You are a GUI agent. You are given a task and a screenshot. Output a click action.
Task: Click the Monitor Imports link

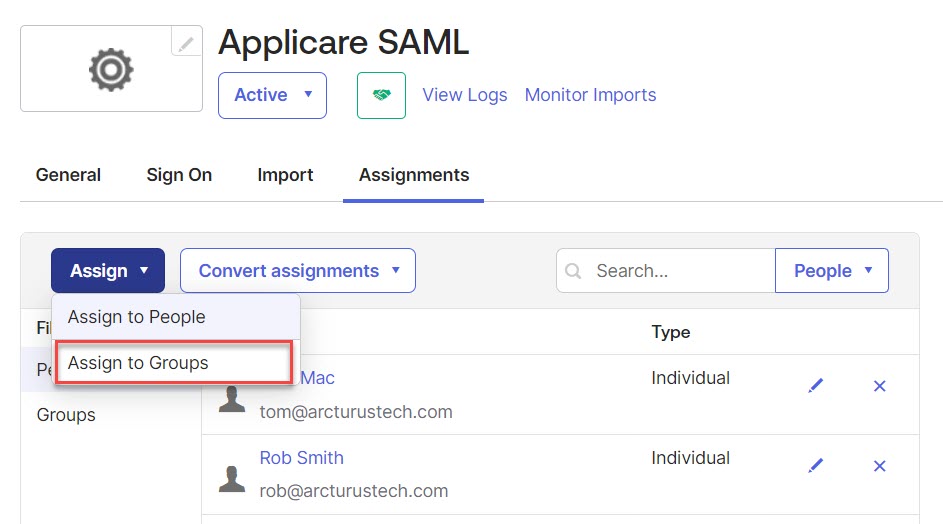coord(590,96)
